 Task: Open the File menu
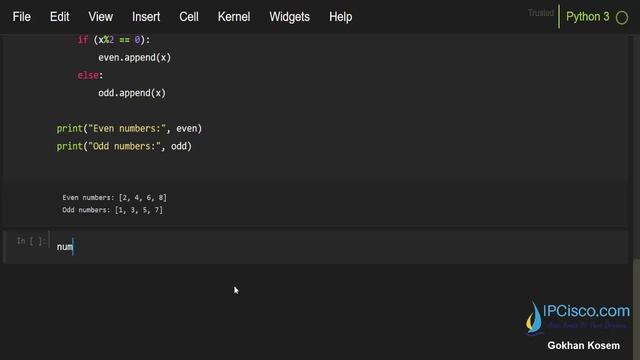[x=22, y=17]
